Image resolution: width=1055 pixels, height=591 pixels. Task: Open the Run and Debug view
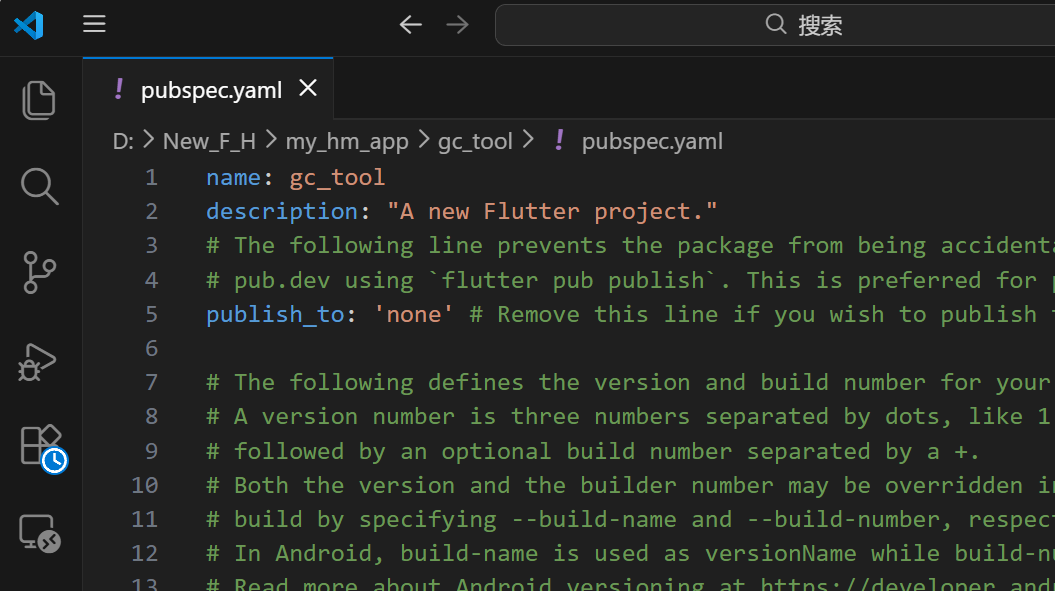(38, 362)
